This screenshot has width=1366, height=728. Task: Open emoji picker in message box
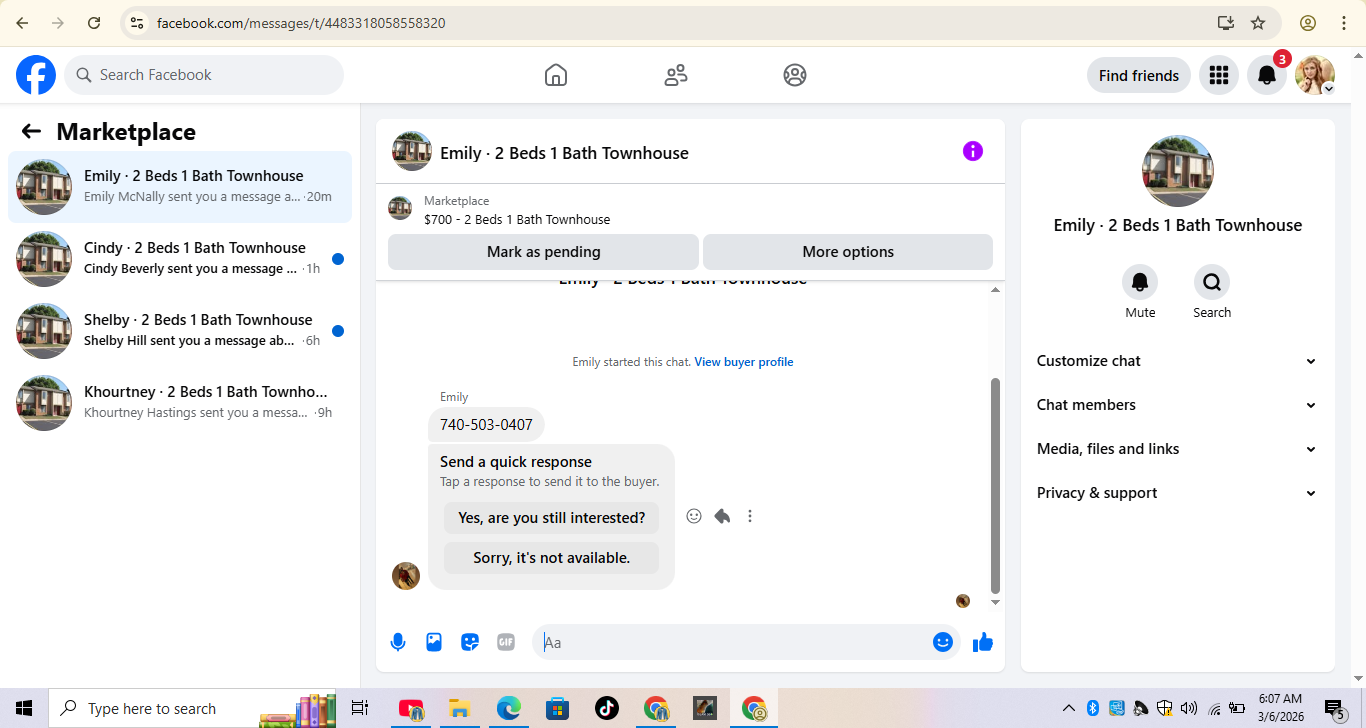(942, 642)
